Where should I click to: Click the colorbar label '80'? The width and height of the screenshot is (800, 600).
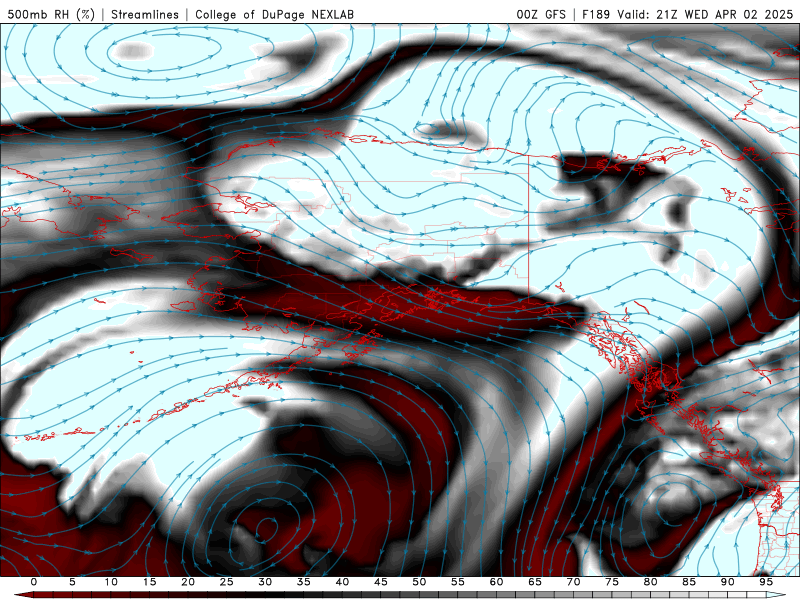click(x=650, y=582)
